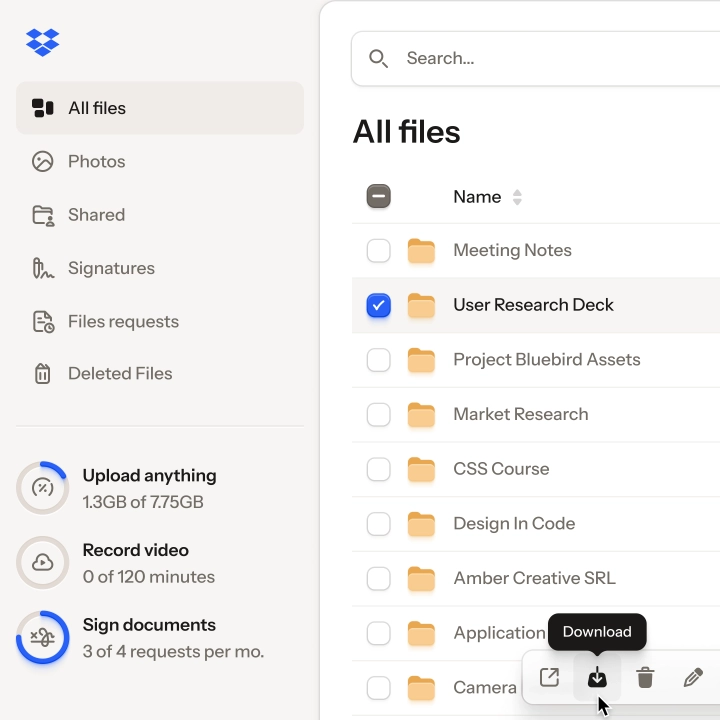The width and height of the screenshot is (720, 720).
Task: Focus the Search input field
Action: [x=535, y=59]
